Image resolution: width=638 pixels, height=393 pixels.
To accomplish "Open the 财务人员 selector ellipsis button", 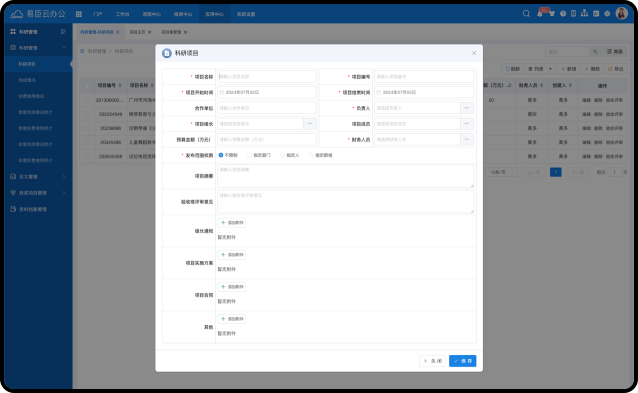I will (x=467, y=140).
